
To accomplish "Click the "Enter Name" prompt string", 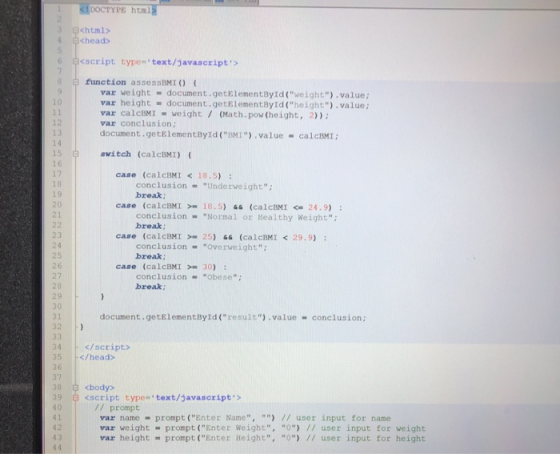I will click(220, 418).
